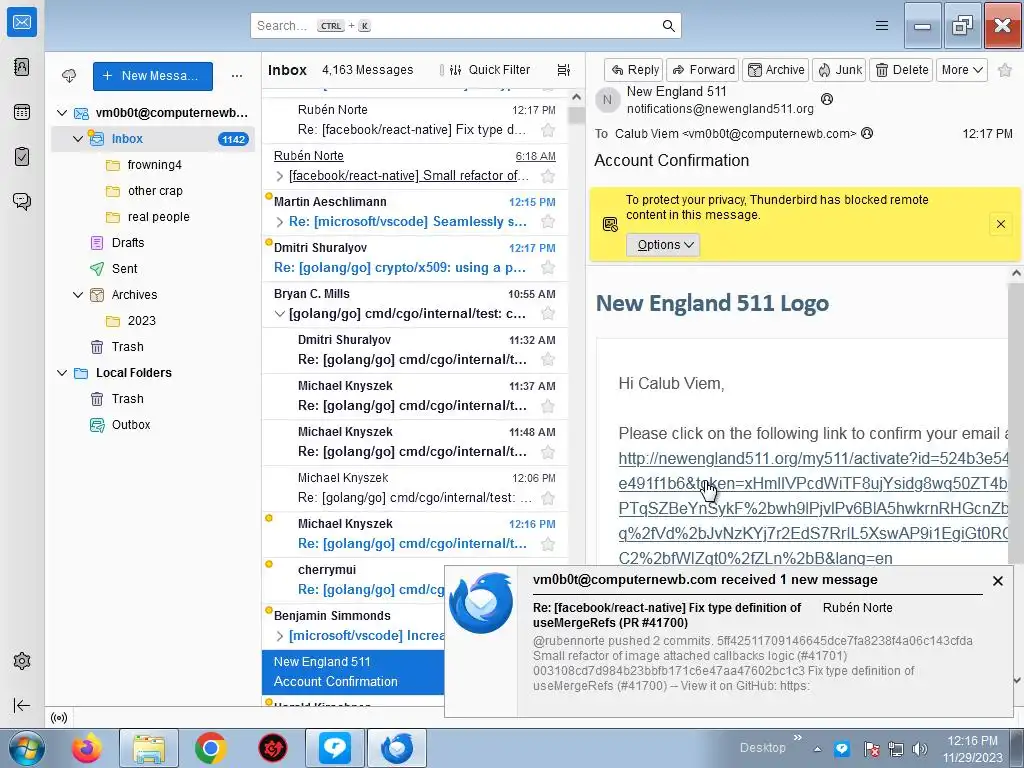
Task: Archive the open message
Action: pos(776,70)
